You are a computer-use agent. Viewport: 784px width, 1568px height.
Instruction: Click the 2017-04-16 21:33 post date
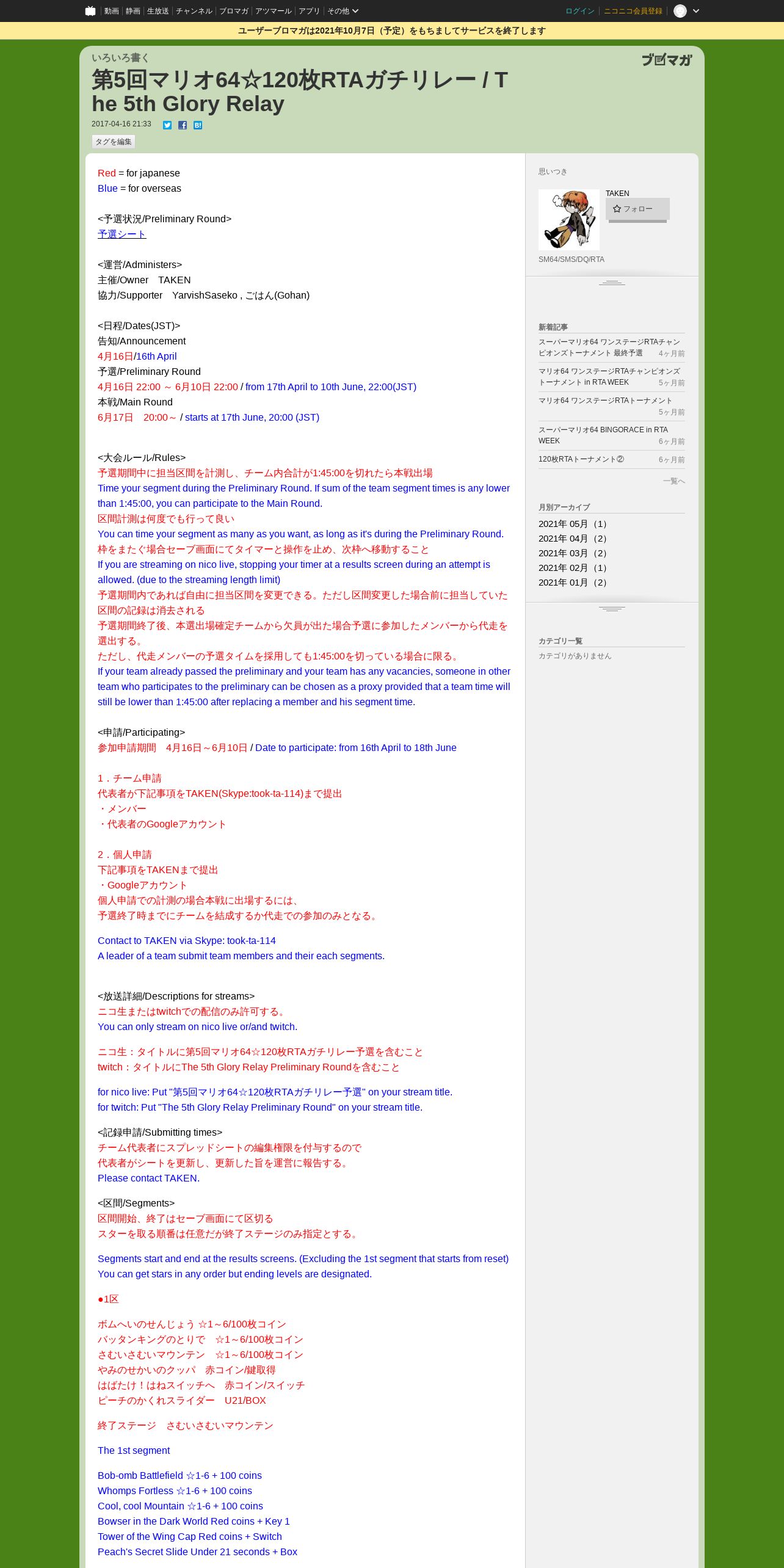(122, 124)
